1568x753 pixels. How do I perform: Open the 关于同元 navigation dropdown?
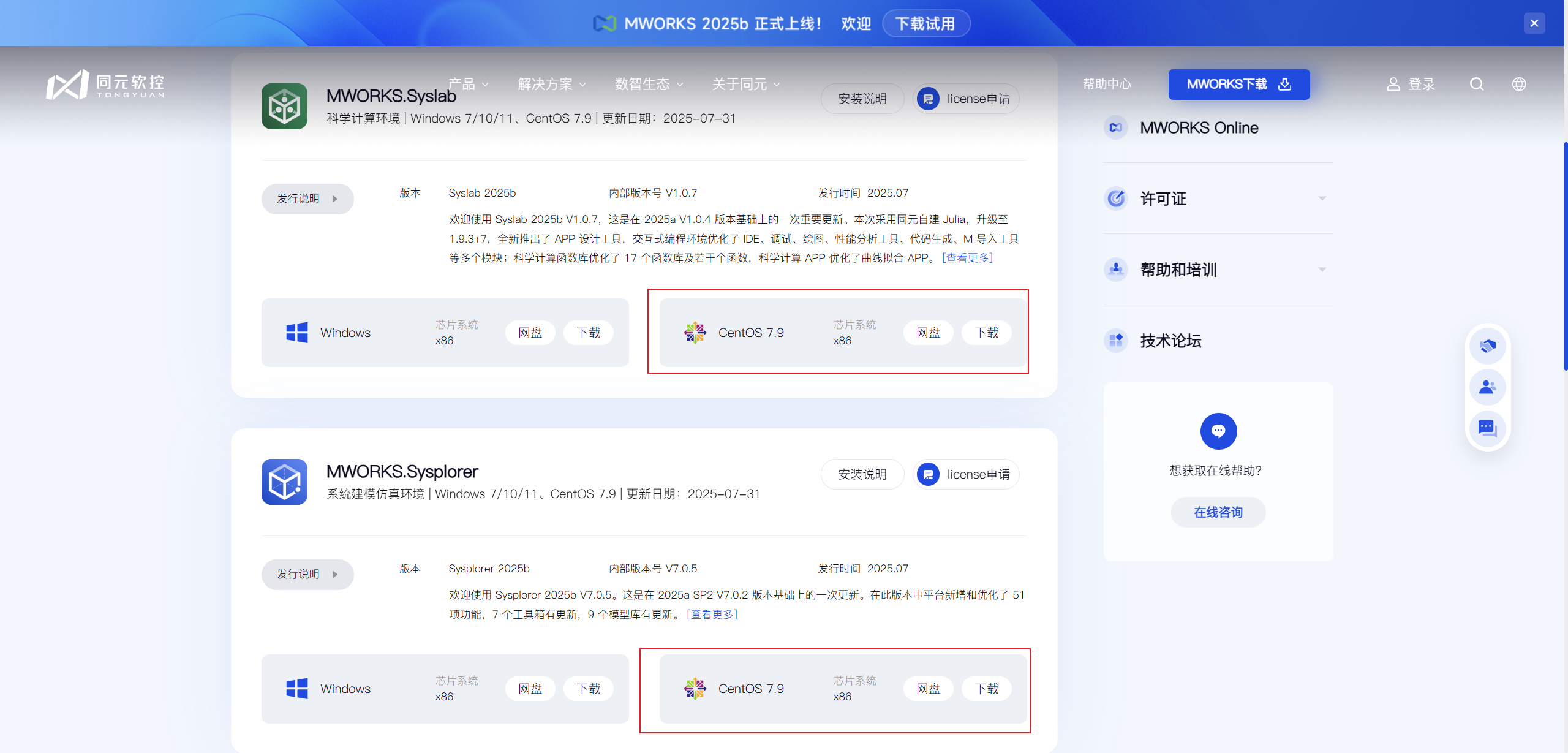746,84
